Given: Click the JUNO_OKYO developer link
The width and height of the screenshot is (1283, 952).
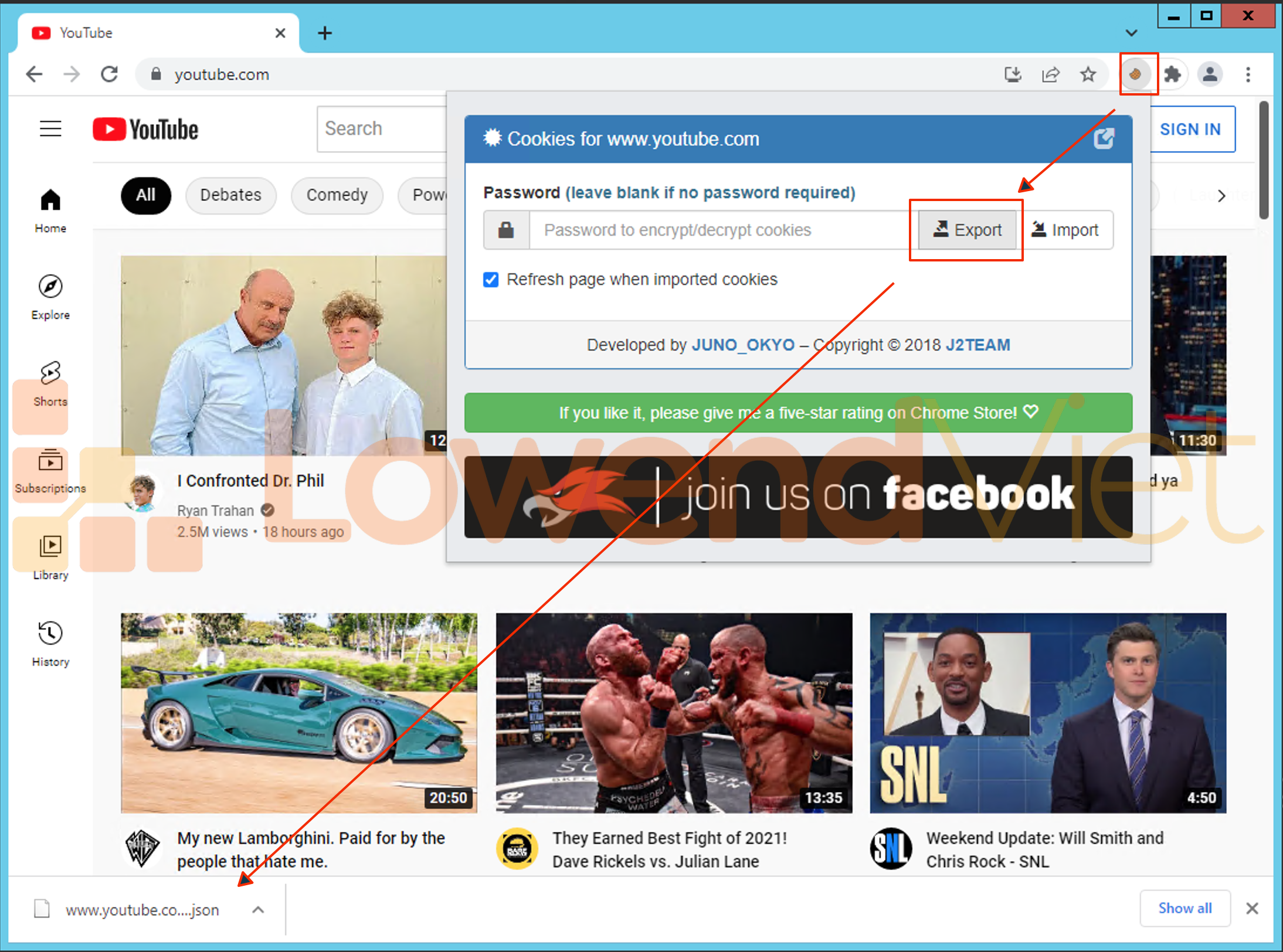Looking at the screenshot, I should point(743,345).
